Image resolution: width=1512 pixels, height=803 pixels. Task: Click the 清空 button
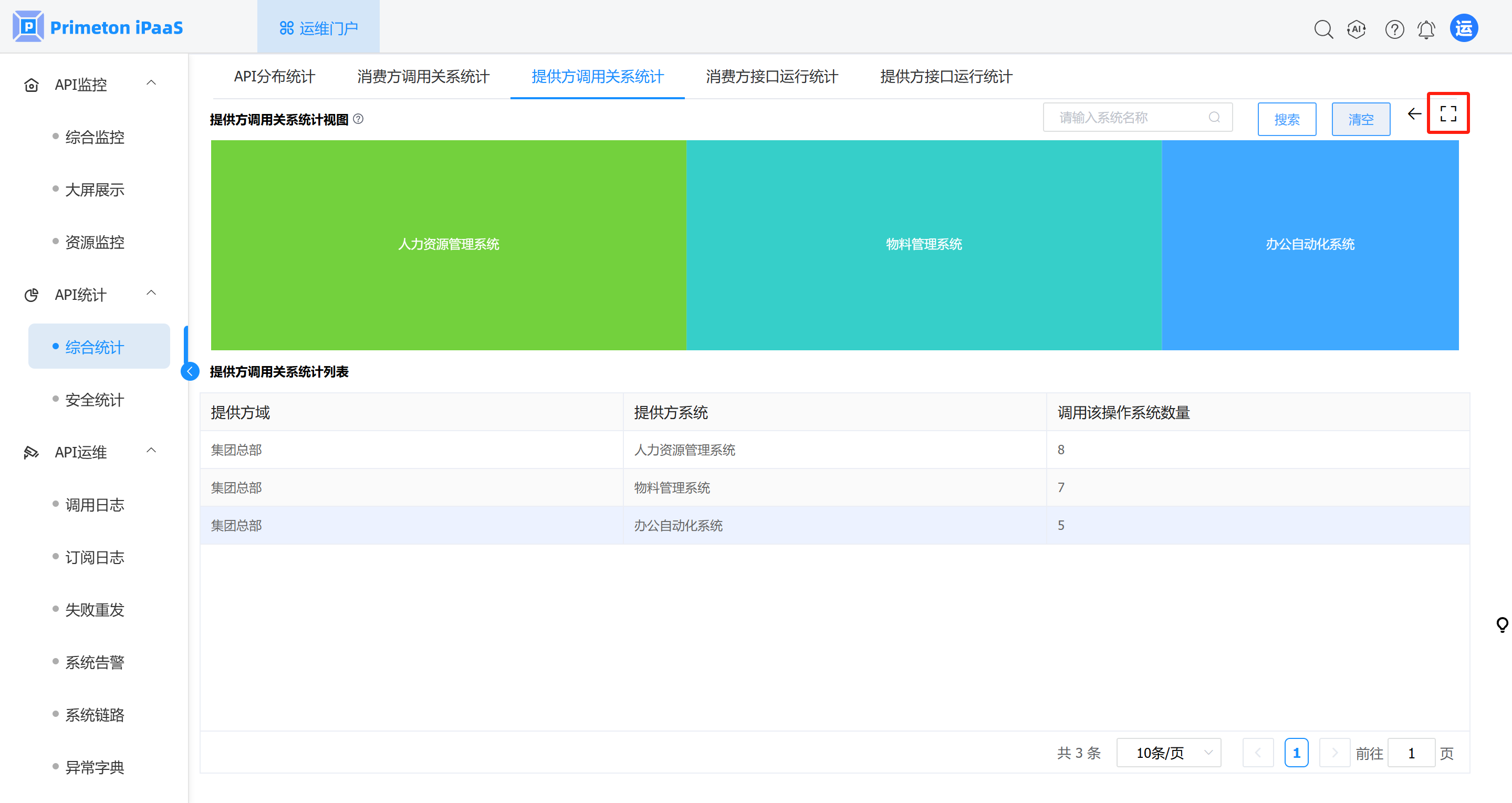tap(1360, 119)
